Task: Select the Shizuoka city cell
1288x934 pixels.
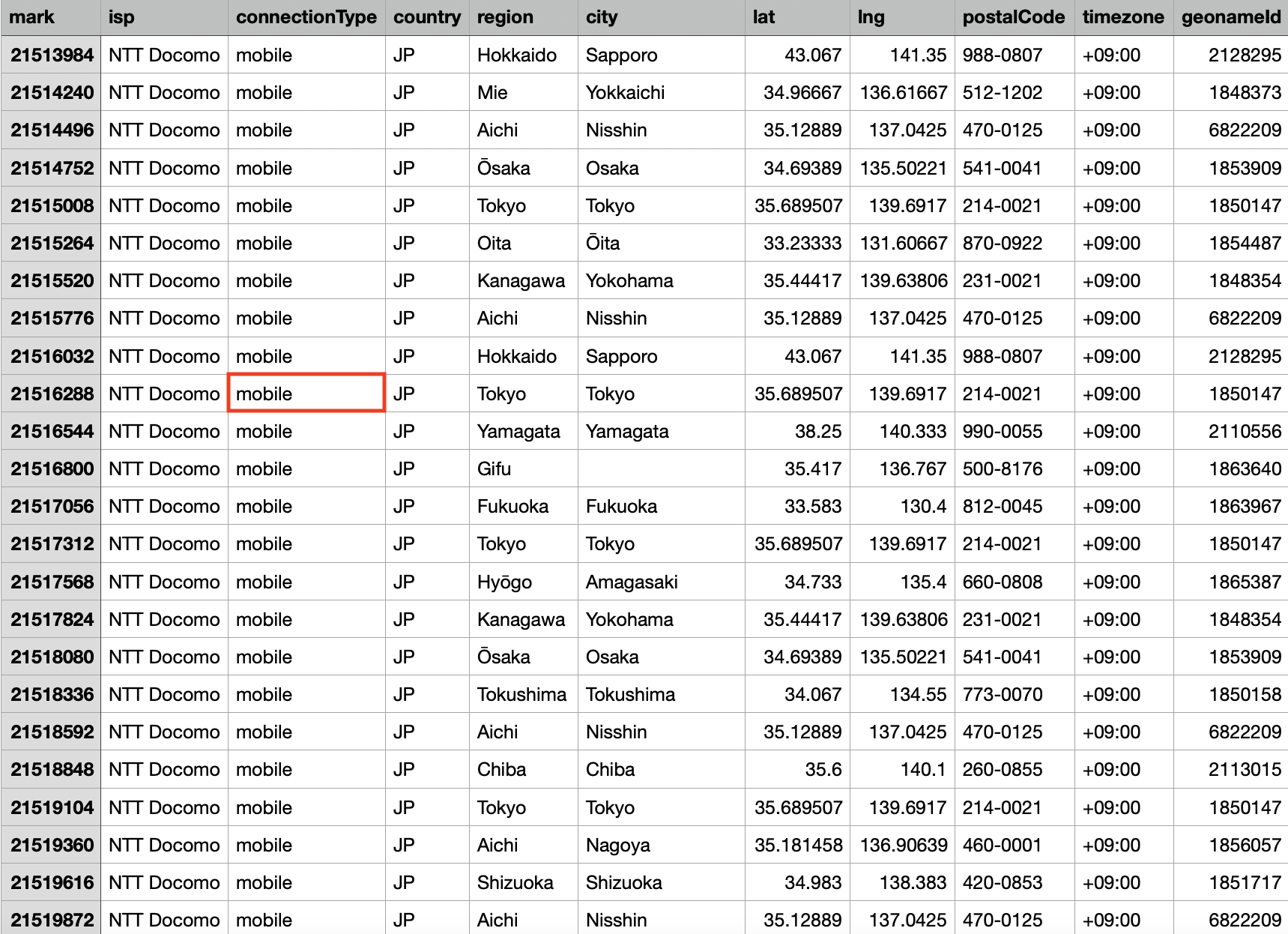Action: pyautogui.click(x=662, y=882)
